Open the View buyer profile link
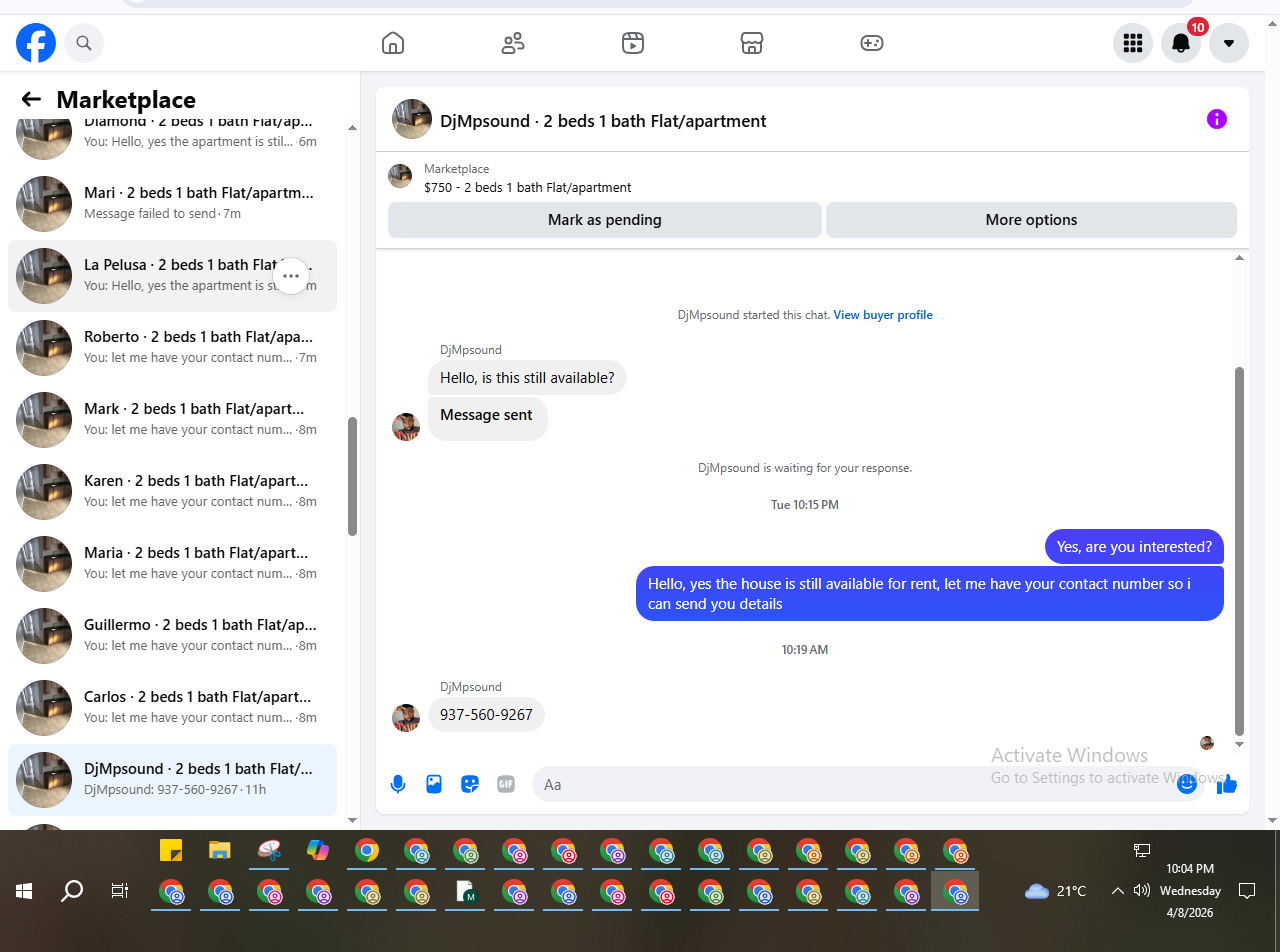The height and width of the screenshot is (952, 1280). point(883,315)
